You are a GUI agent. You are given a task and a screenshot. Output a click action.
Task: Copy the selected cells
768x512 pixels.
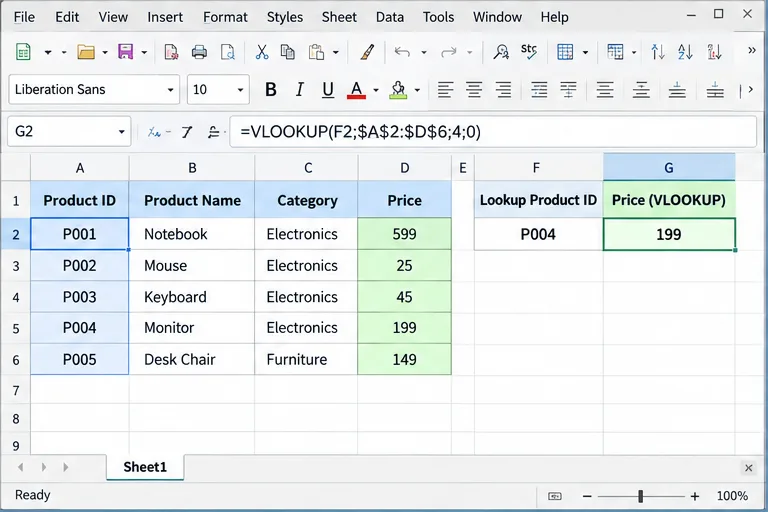coord(288,51)
